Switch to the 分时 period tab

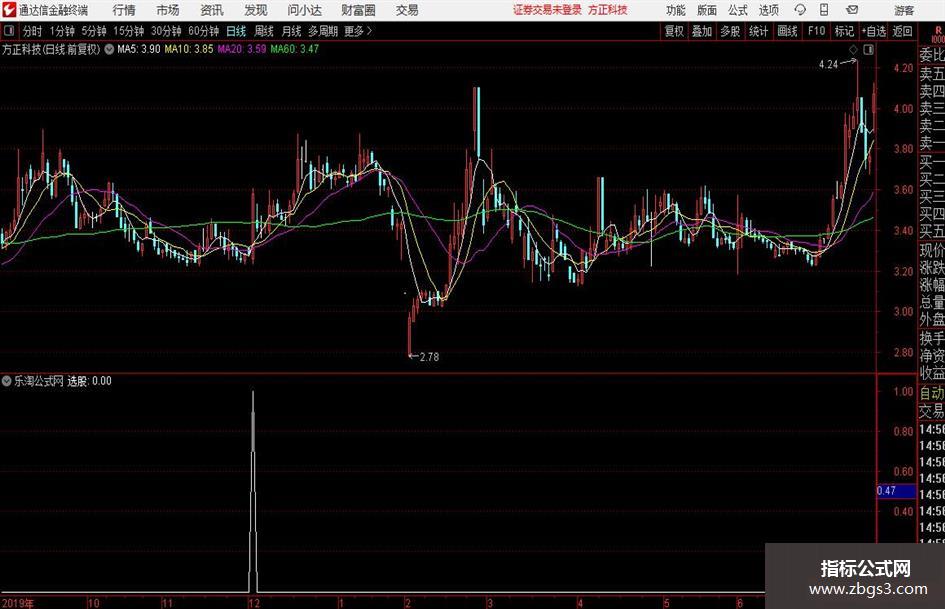(x=32, y=31)
